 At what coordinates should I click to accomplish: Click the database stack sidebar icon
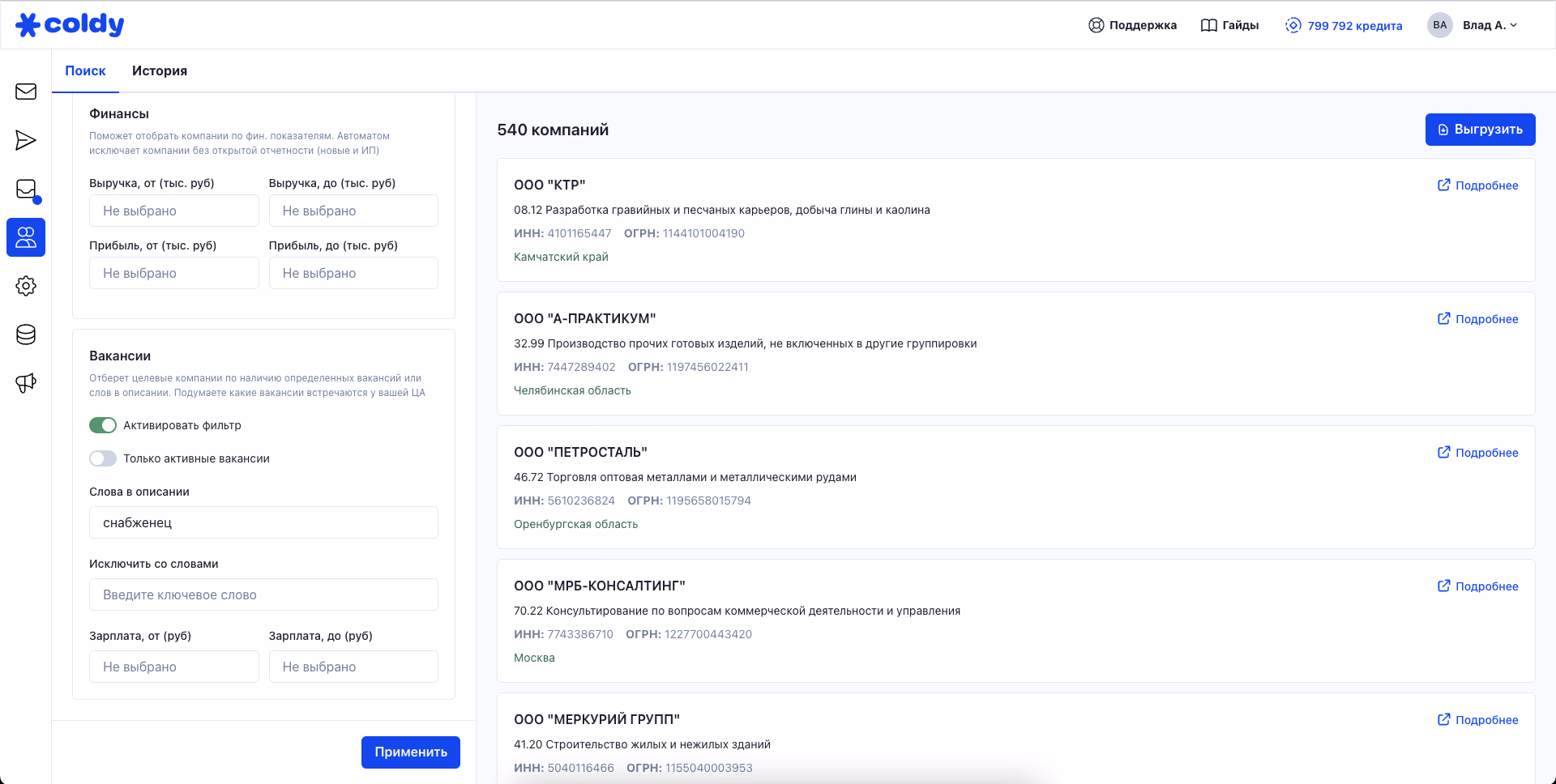pos(26,334)
